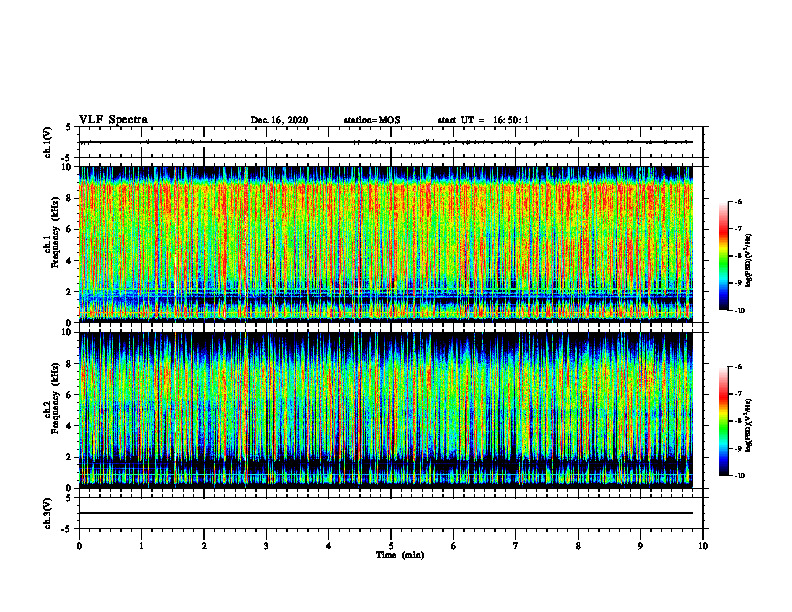Click the "8" kHz tick on ch.1 axis
The height and width of the screenshot is (612, 792).
(x=70, y=198)
